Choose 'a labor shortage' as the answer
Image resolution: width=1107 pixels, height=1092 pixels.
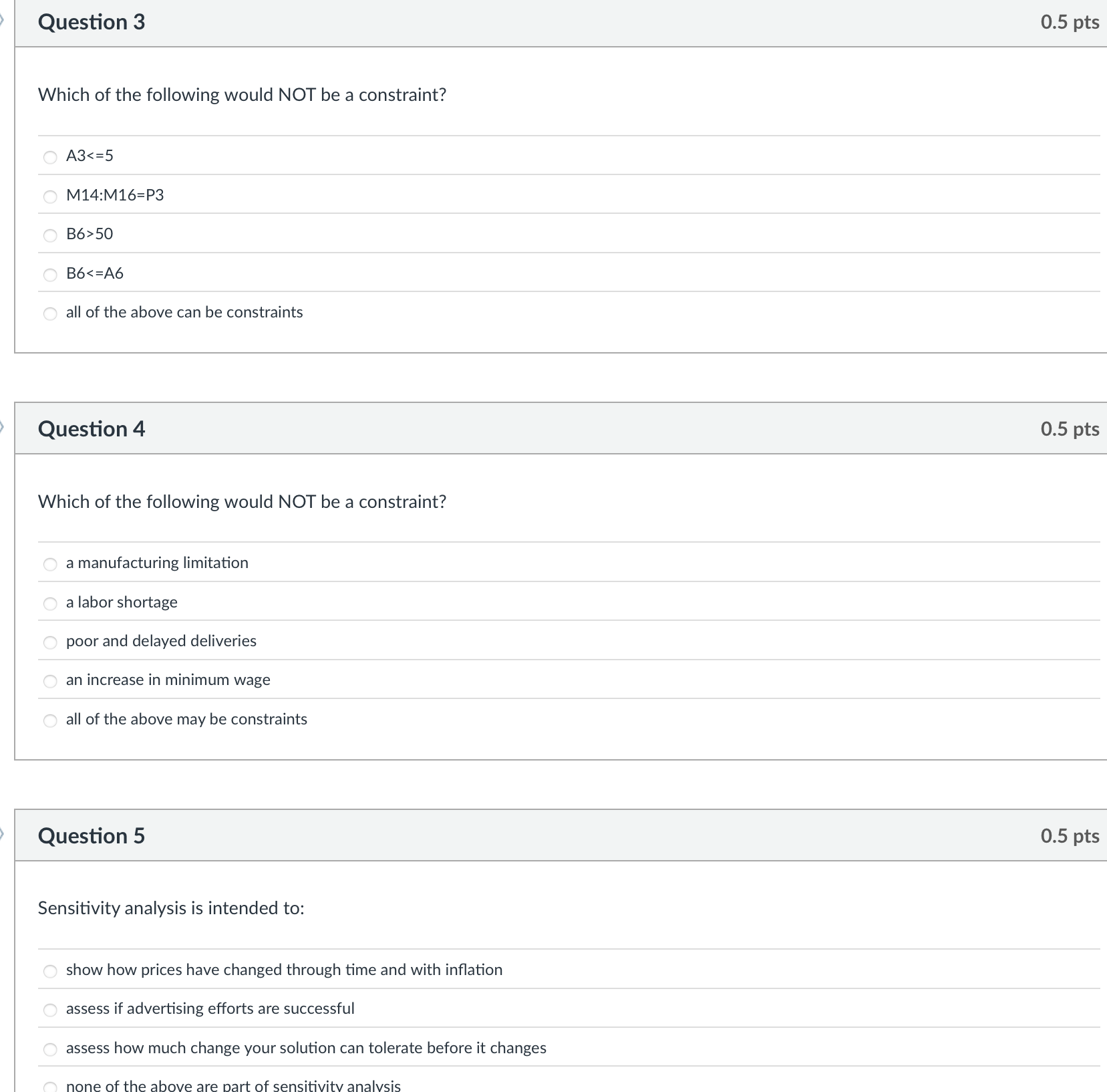click(x=50, y=603)
